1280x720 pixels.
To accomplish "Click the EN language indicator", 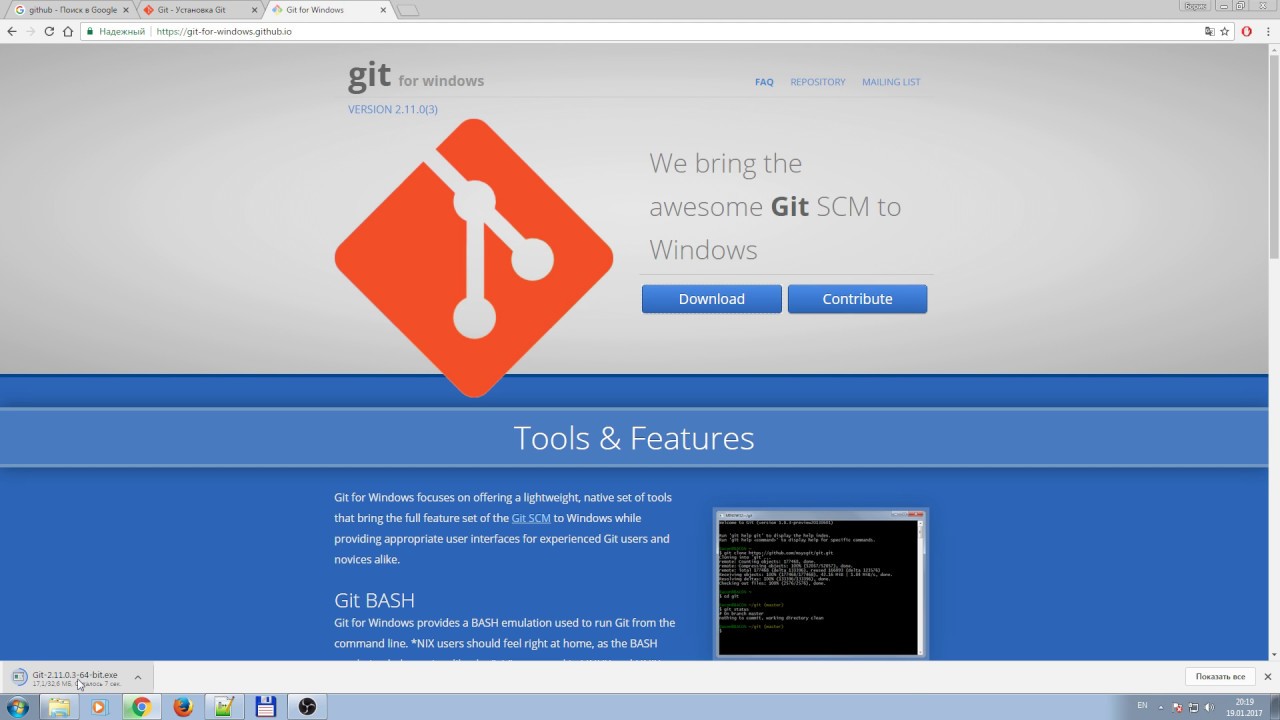I will click(1142, 706).
